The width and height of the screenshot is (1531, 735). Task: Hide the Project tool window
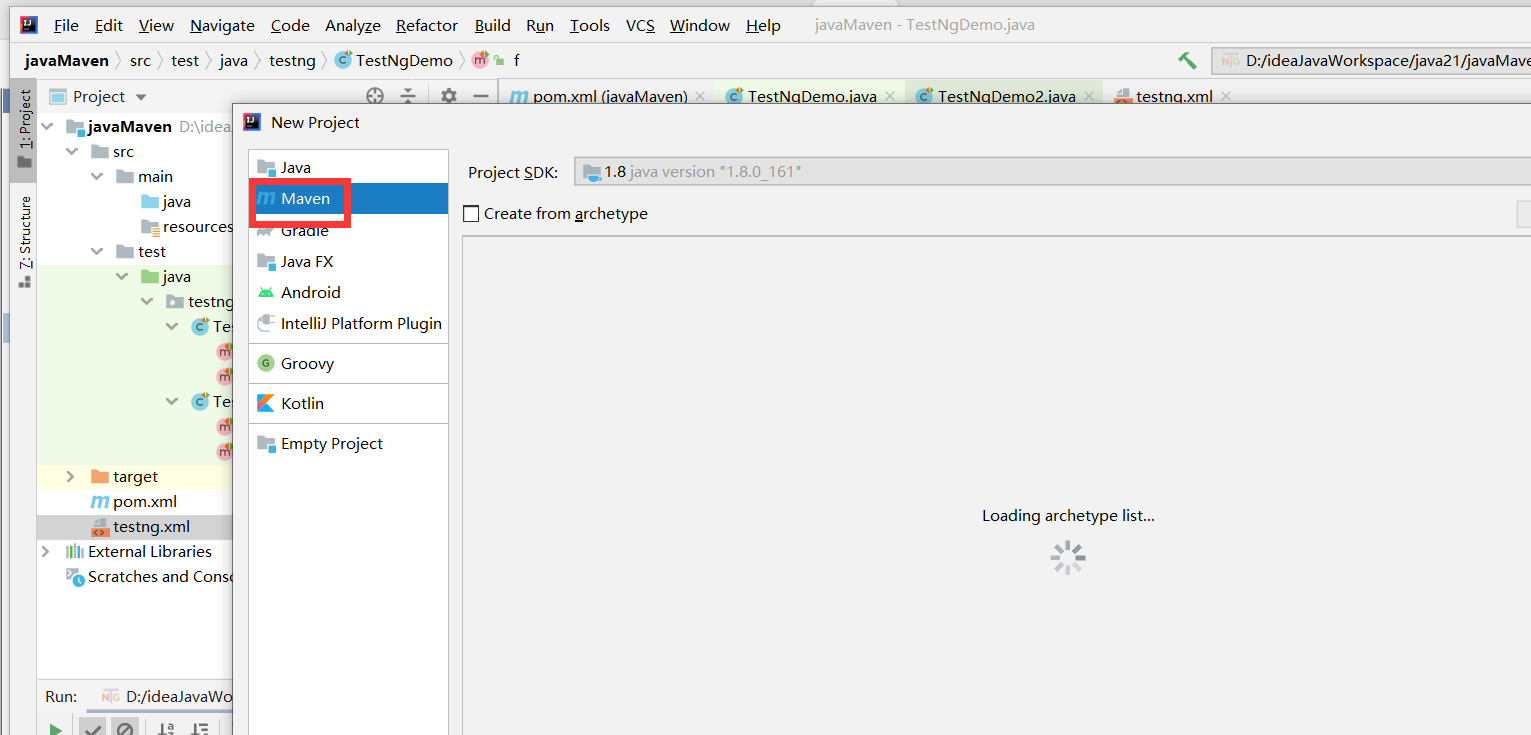pos(481,96)
